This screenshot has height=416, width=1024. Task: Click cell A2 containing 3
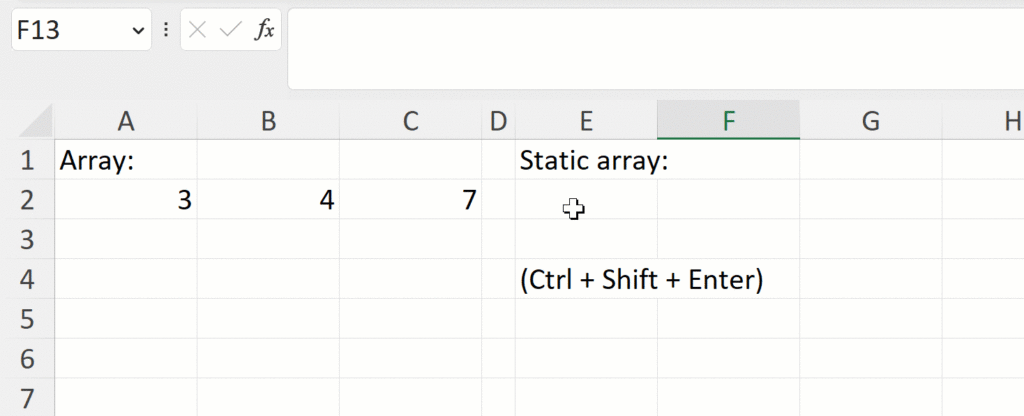(x=125, y=200)
